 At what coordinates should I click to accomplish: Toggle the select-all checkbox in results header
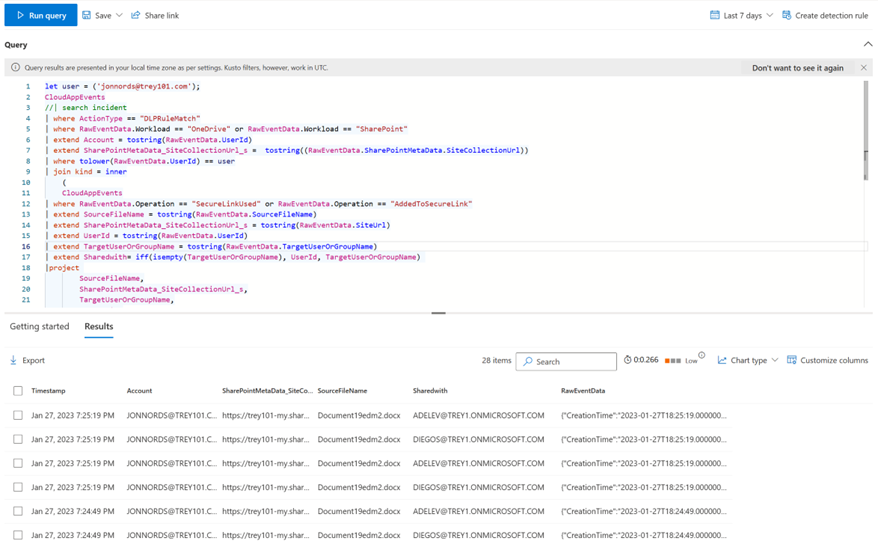[x=18, y=391]
